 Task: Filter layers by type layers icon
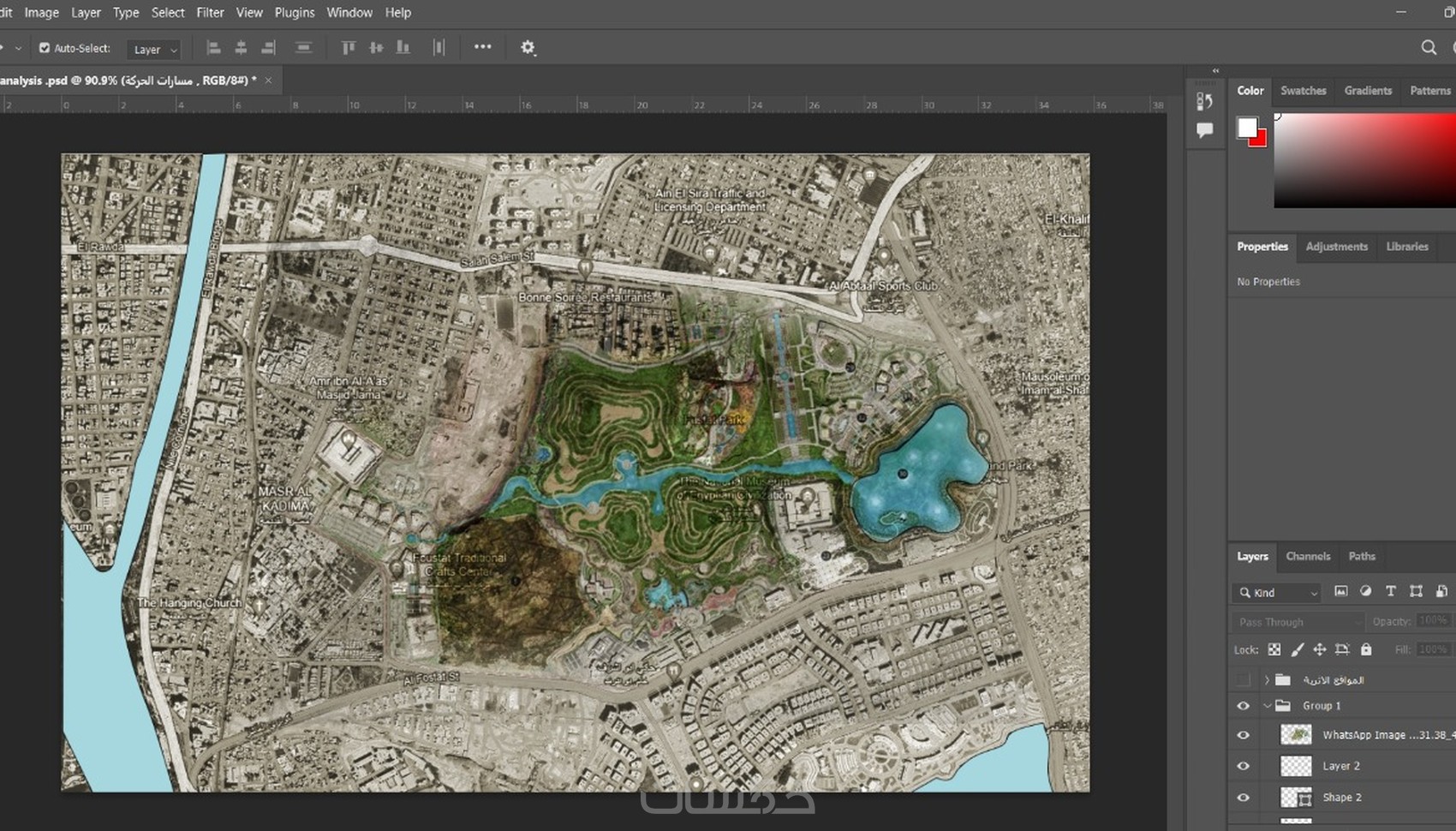click(1391, 591)
